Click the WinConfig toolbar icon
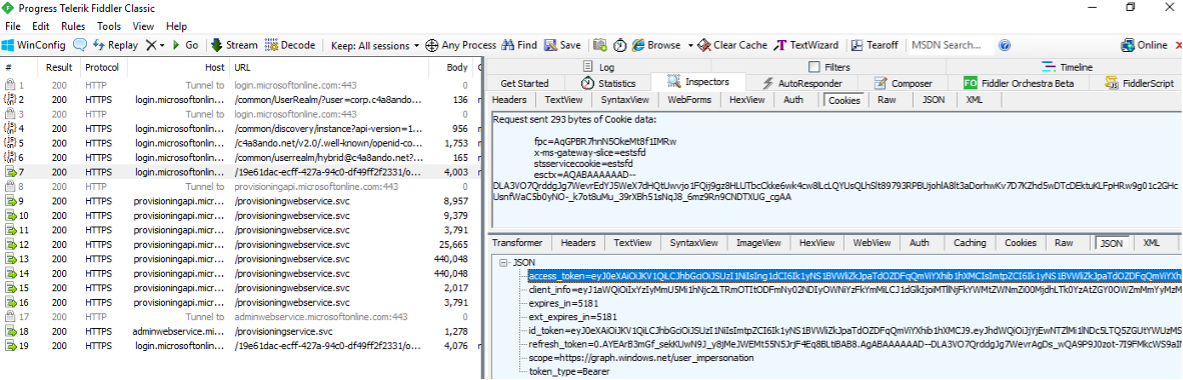 (x=9, y=45)
